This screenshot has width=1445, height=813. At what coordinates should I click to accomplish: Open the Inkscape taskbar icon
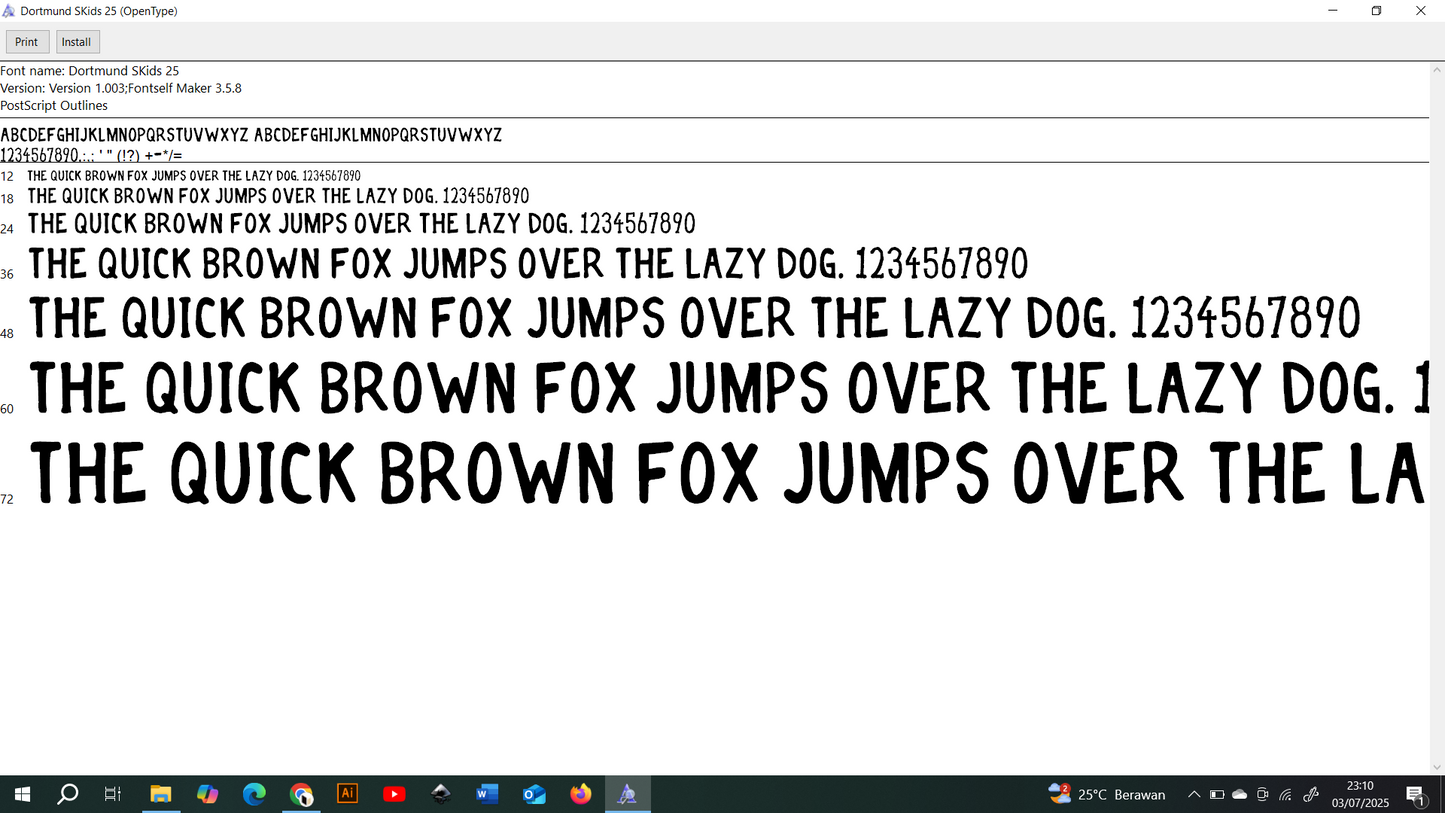click(x=441, y=794)
